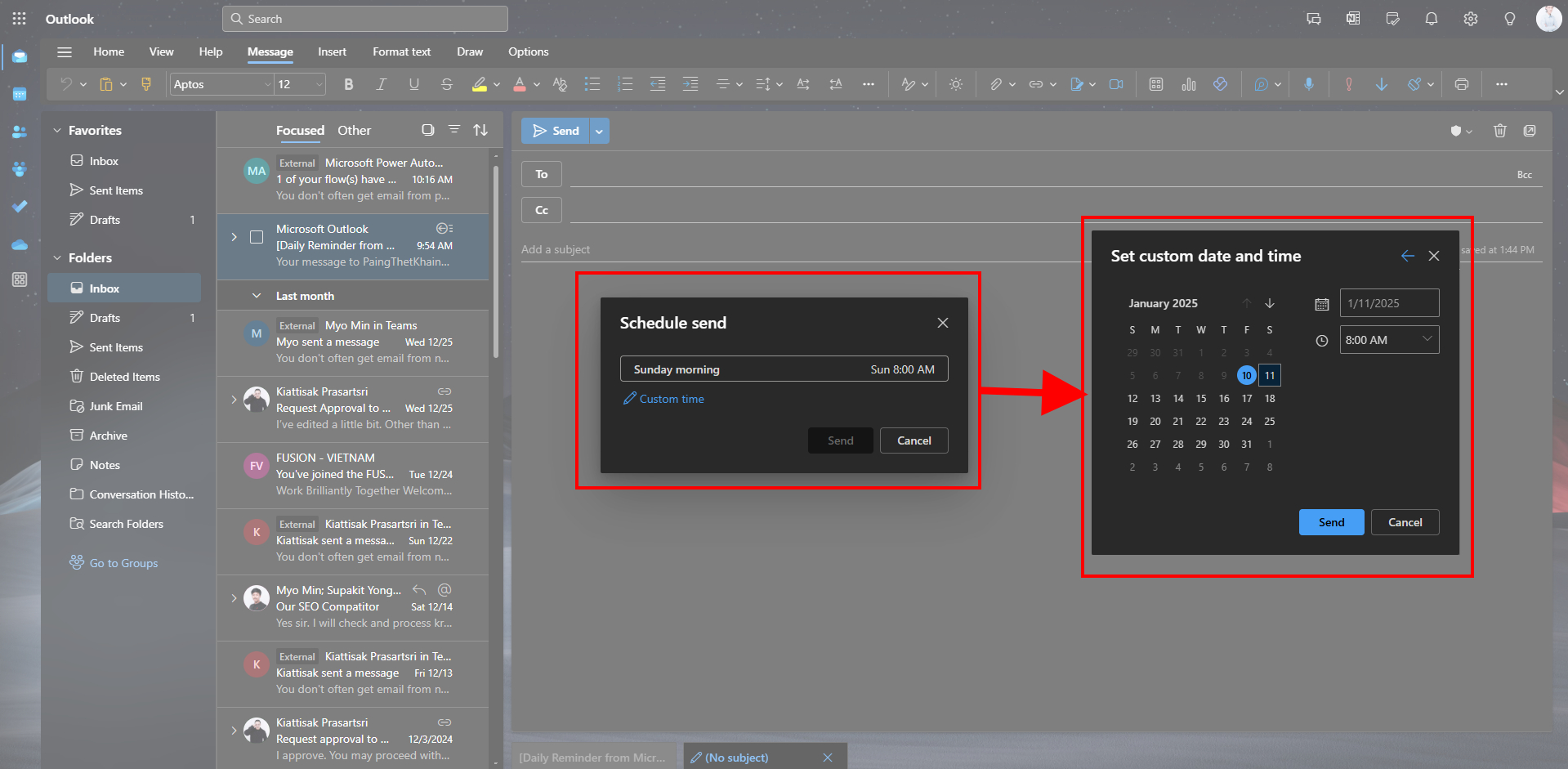This screenshot has width=1568, height=769.
Task: Sort the message list order
Action: click(x=480, y=130)
